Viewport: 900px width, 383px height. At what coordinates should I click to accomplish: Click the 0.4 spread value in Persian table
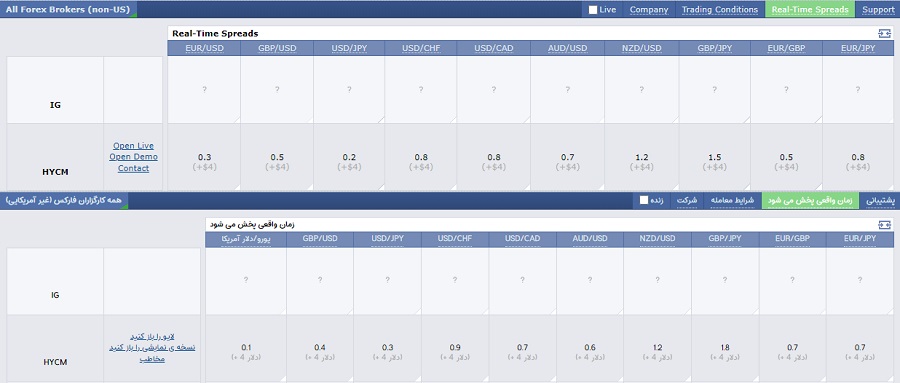pyautogui.click(x=320, y=347)
